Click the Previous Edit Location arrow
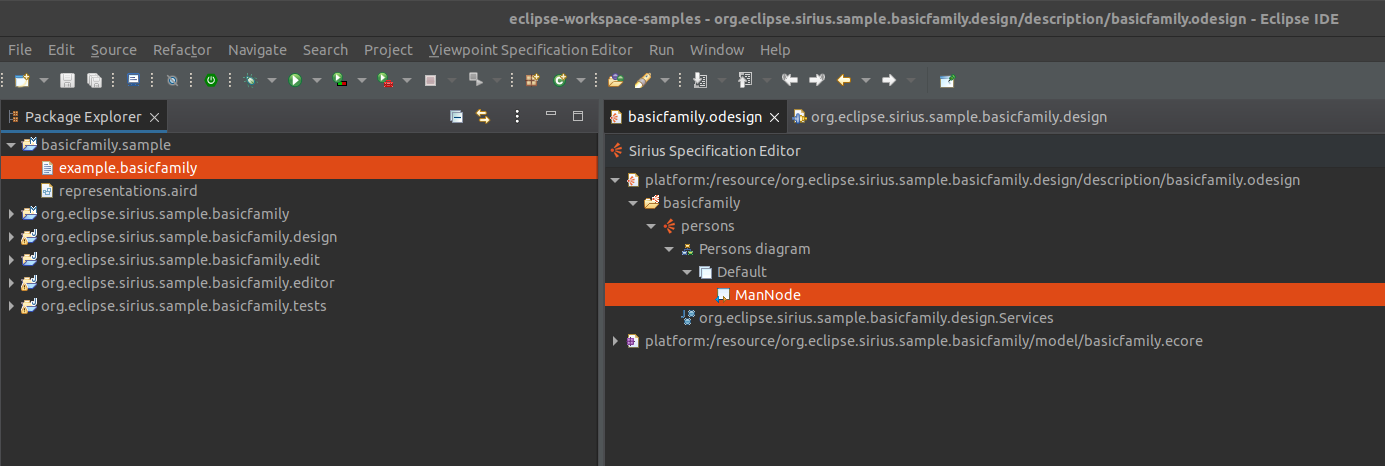 (x=790, y=80)
